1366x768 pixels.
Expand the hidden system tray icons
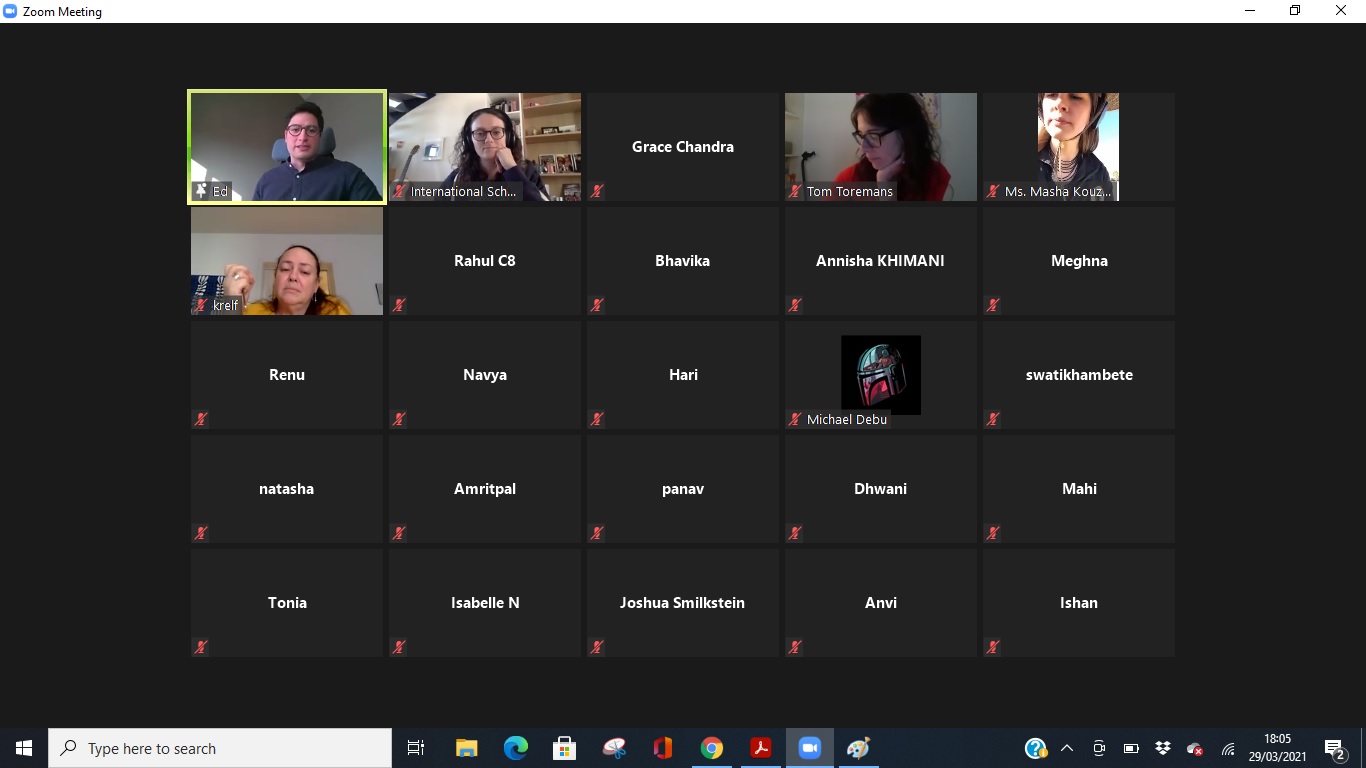pyautogui.click(x=1067, y=748)
